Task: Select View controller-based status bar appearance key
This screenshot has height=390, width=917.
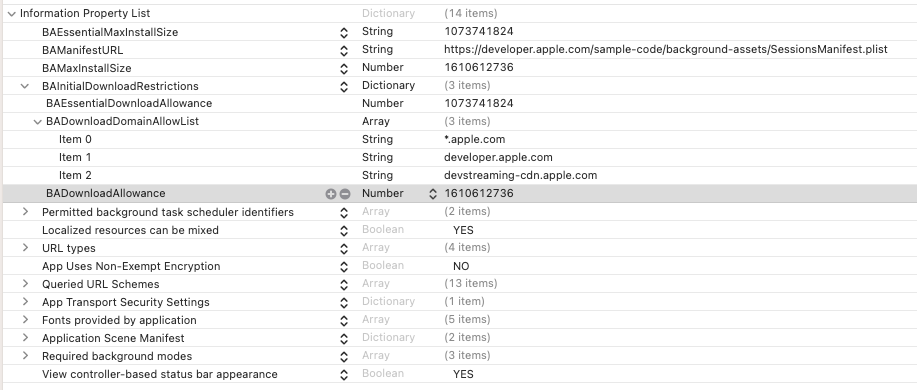Action: click(x=160, y=374)
